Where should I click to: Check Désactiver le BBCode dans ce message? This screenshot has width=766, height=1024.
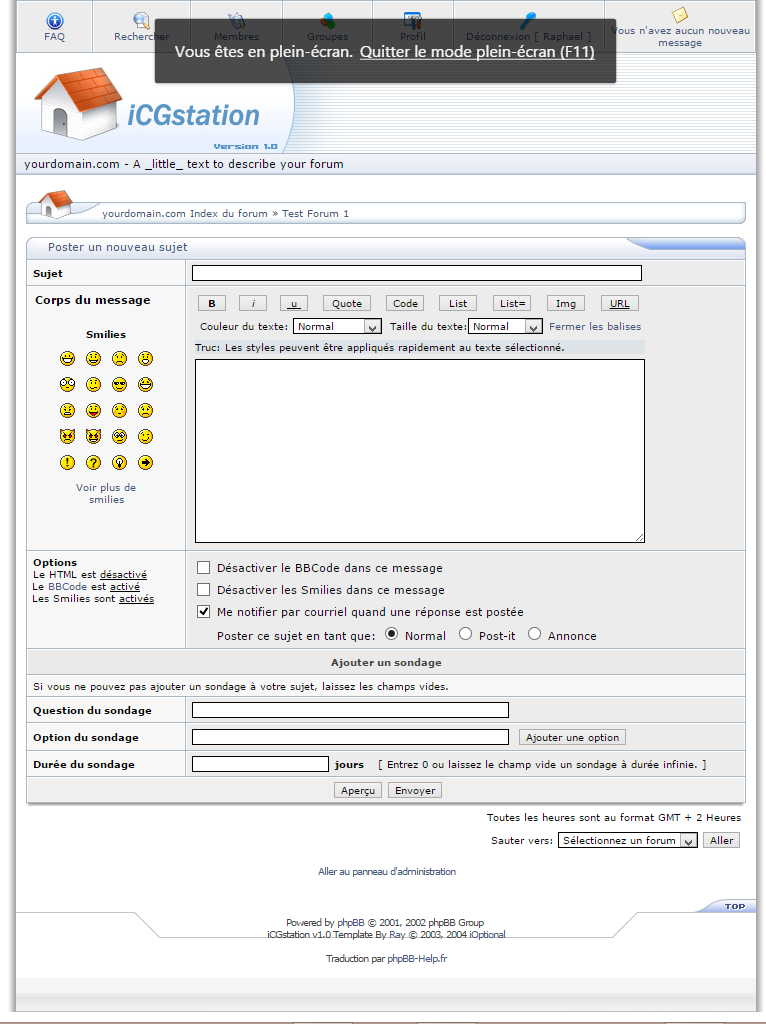click(x=204, y=568)
